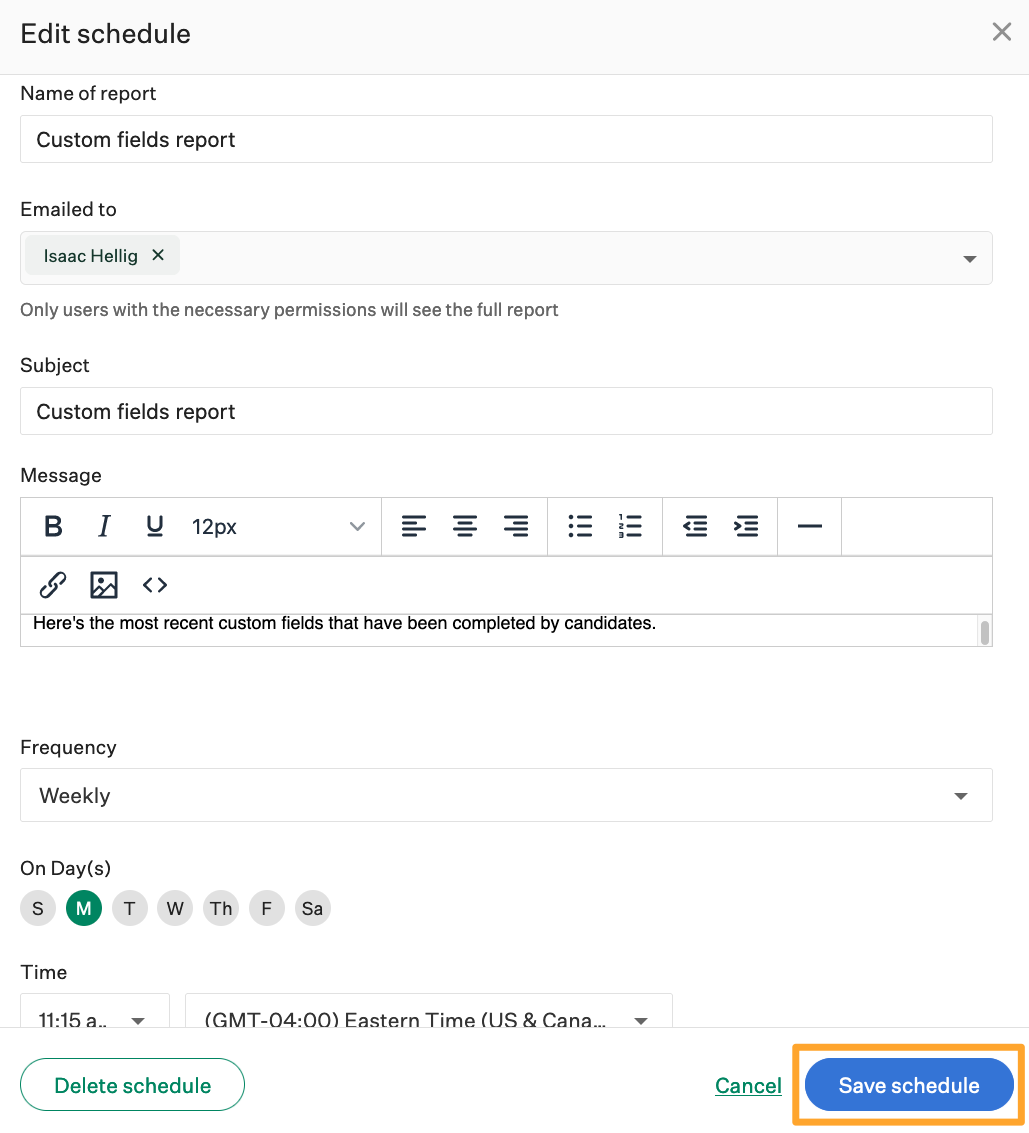Click the Name of report field
The width and height of the screenshot is (1029, 1133).
pyautogui.click(x=506, y=139)
